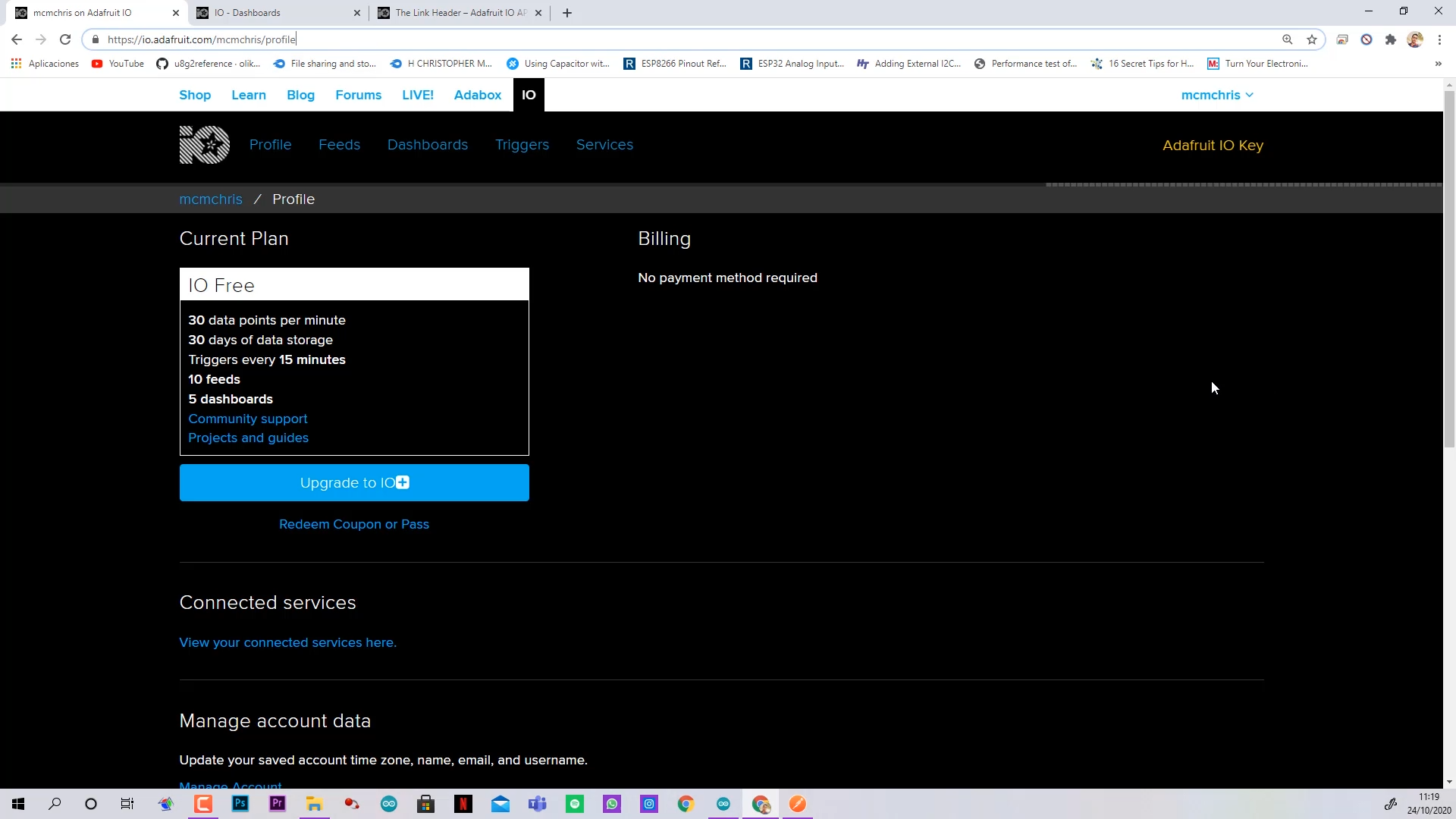
Task: Open the LIVE! menu item
Action: [x=418, y=95]
